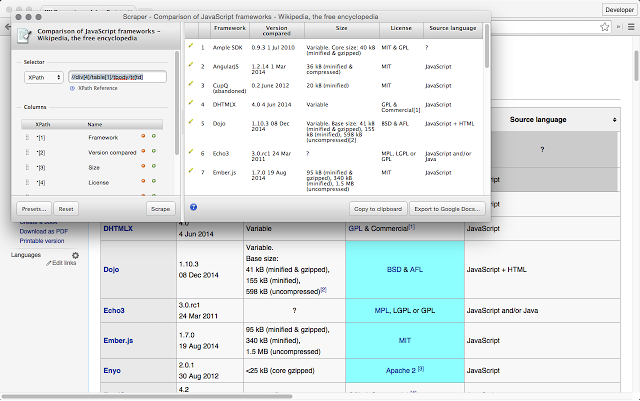Click the XPath header in the Columns table

pyautogui.click(x=43, y=125)
